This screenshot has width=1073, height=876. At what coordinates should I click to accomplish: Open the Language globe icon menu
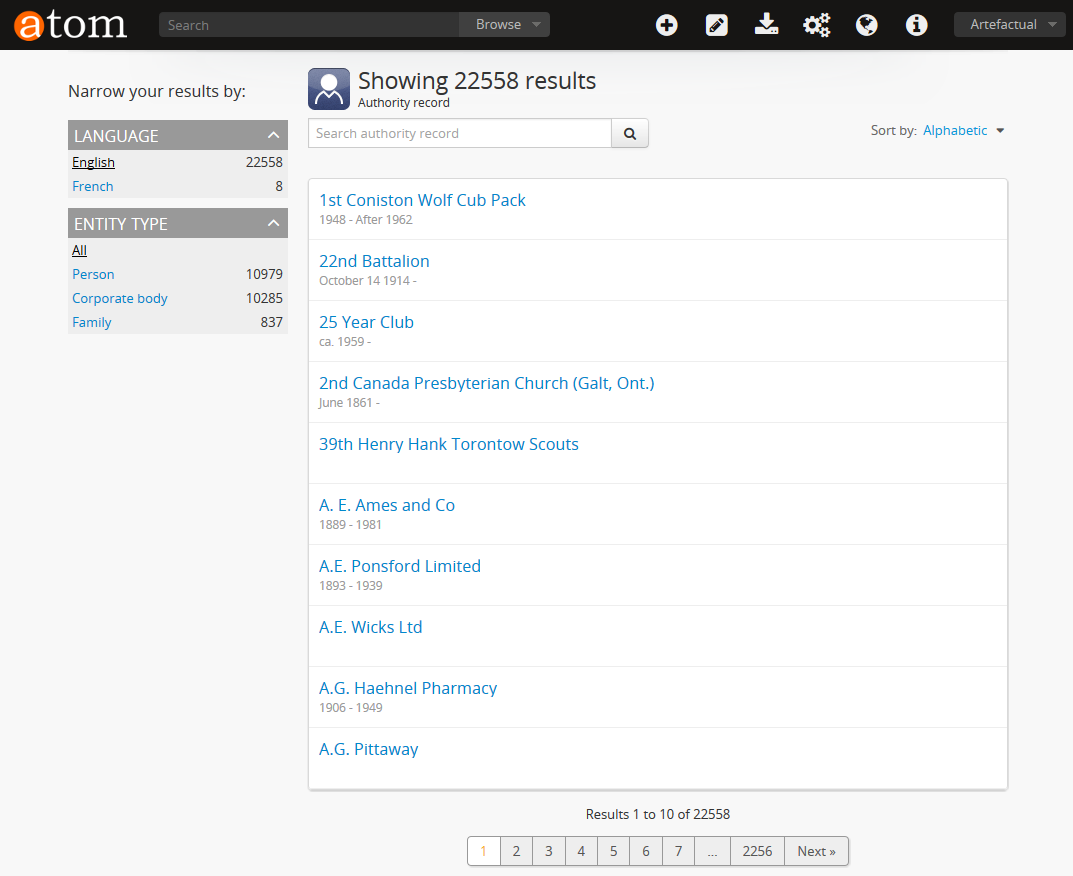point(867,25)
